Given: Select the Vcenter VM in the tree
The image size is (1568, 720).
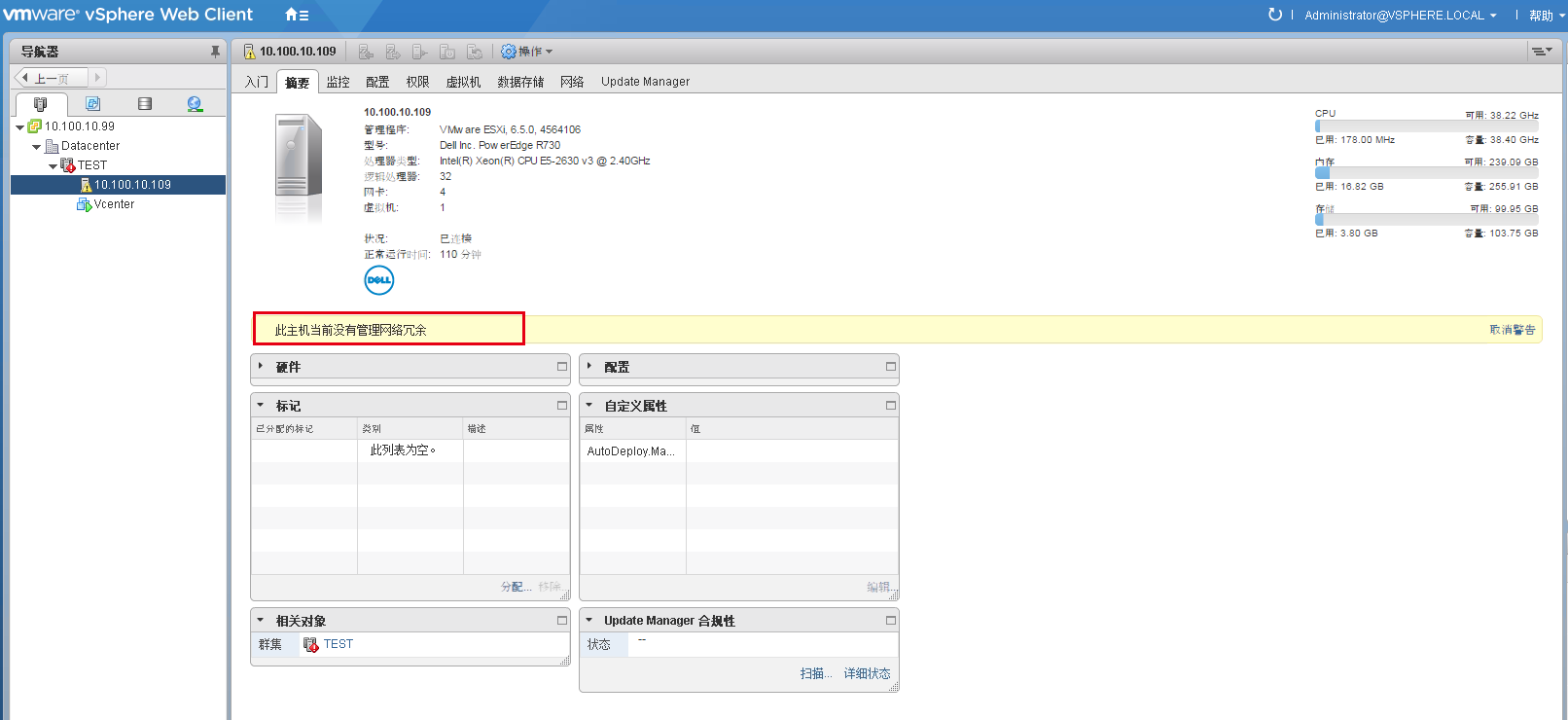Looking at the screenshot, I should (x=114, y=204).
